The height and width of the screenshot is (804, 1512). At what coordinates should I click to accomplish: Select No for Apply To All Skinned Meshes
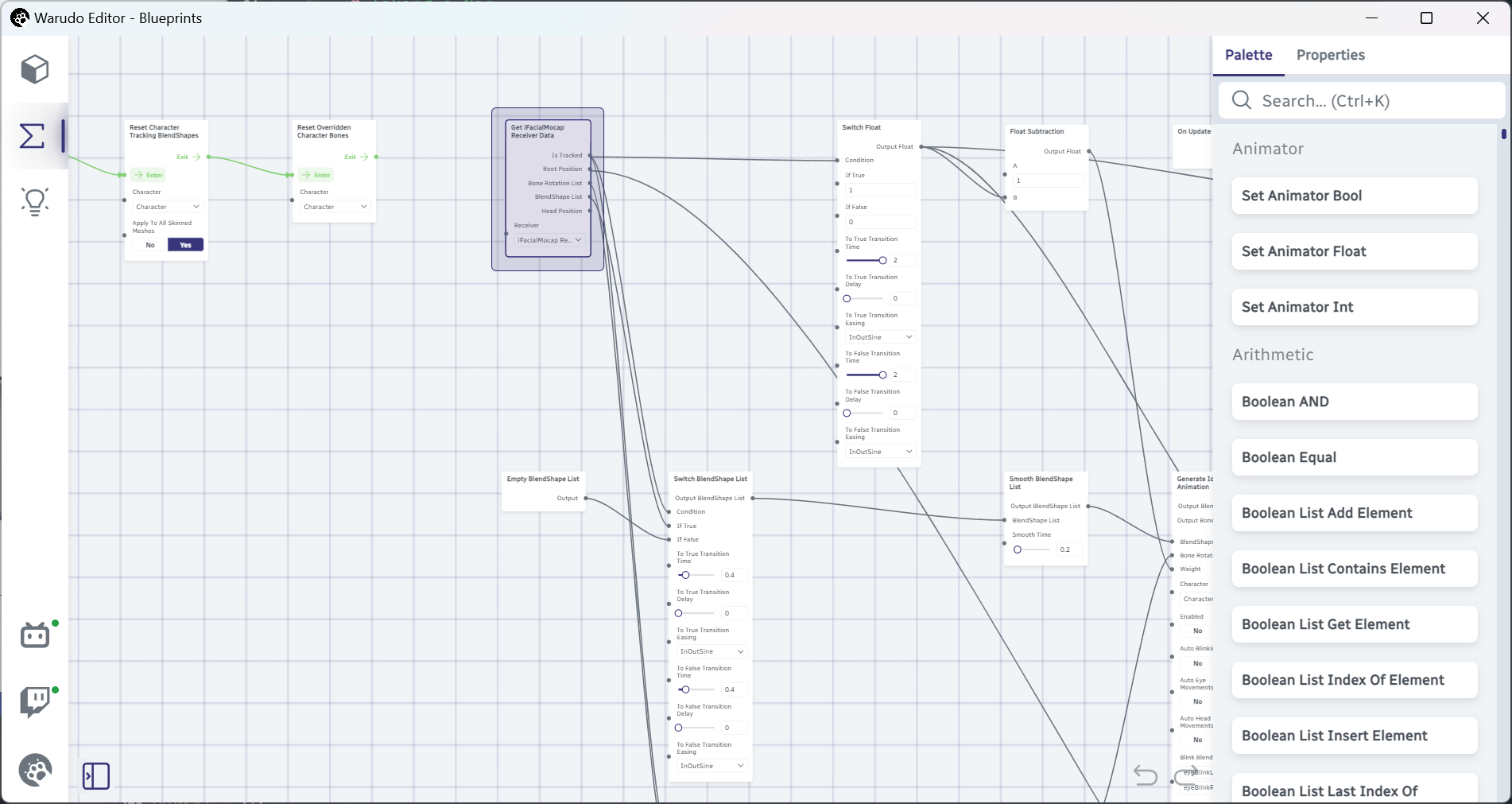tap(150, 245)
